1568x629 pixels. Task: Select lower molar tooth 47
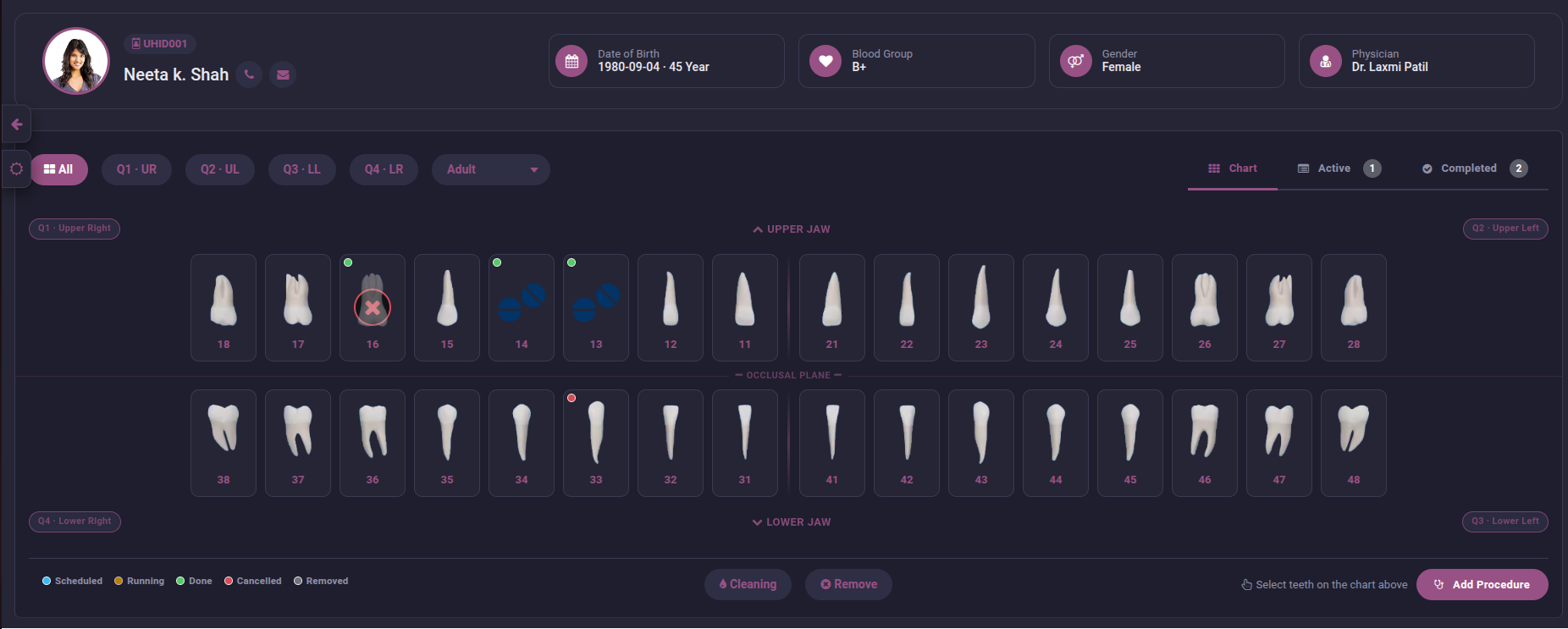(x=1279, y=443)
